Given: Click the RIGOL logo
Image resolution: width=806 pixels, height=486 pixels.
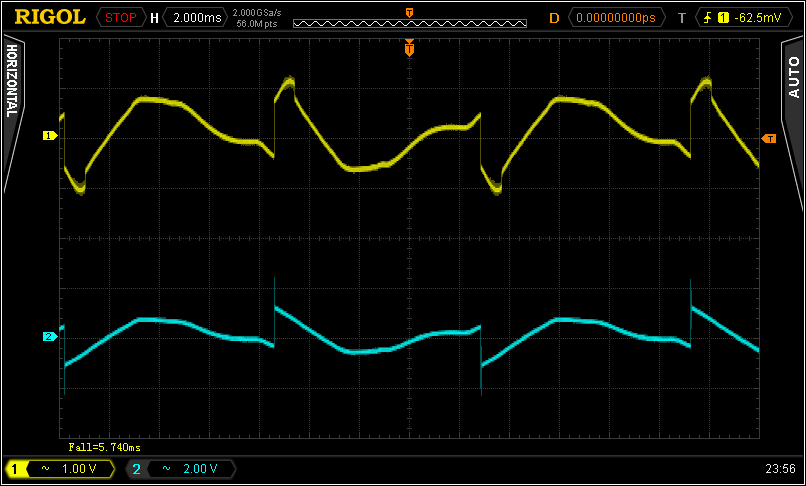Looking at the screenshot, I should (x=50, y=17).
